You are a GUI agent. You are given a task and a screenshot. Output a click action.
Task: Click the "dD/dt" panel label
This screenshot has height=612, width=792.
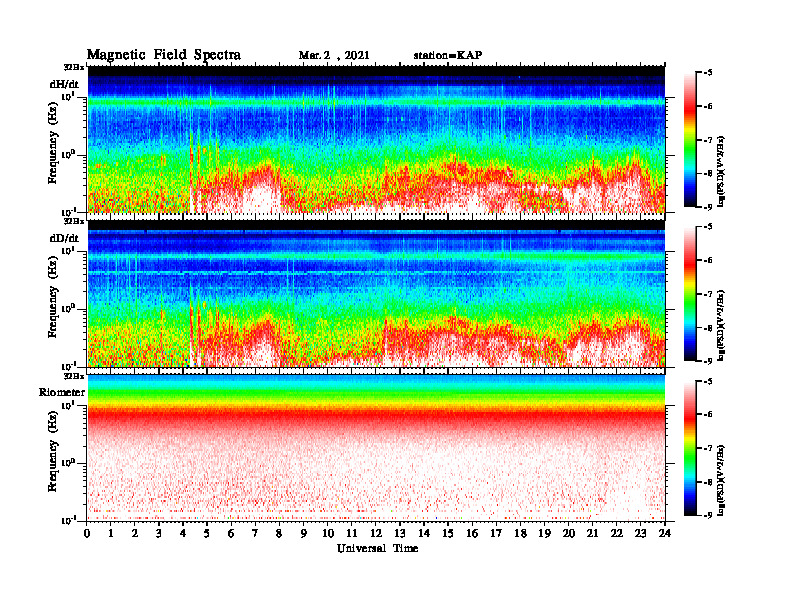click(64, 238)
